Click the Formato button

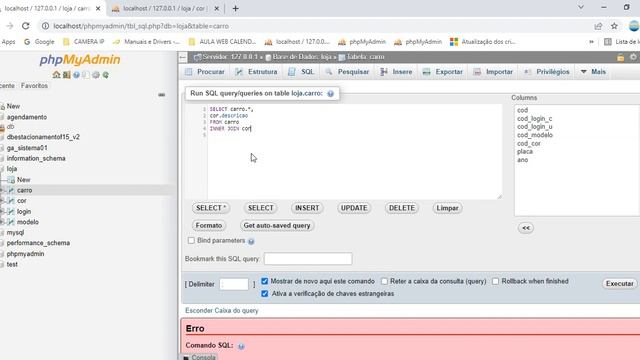(209, 225)
